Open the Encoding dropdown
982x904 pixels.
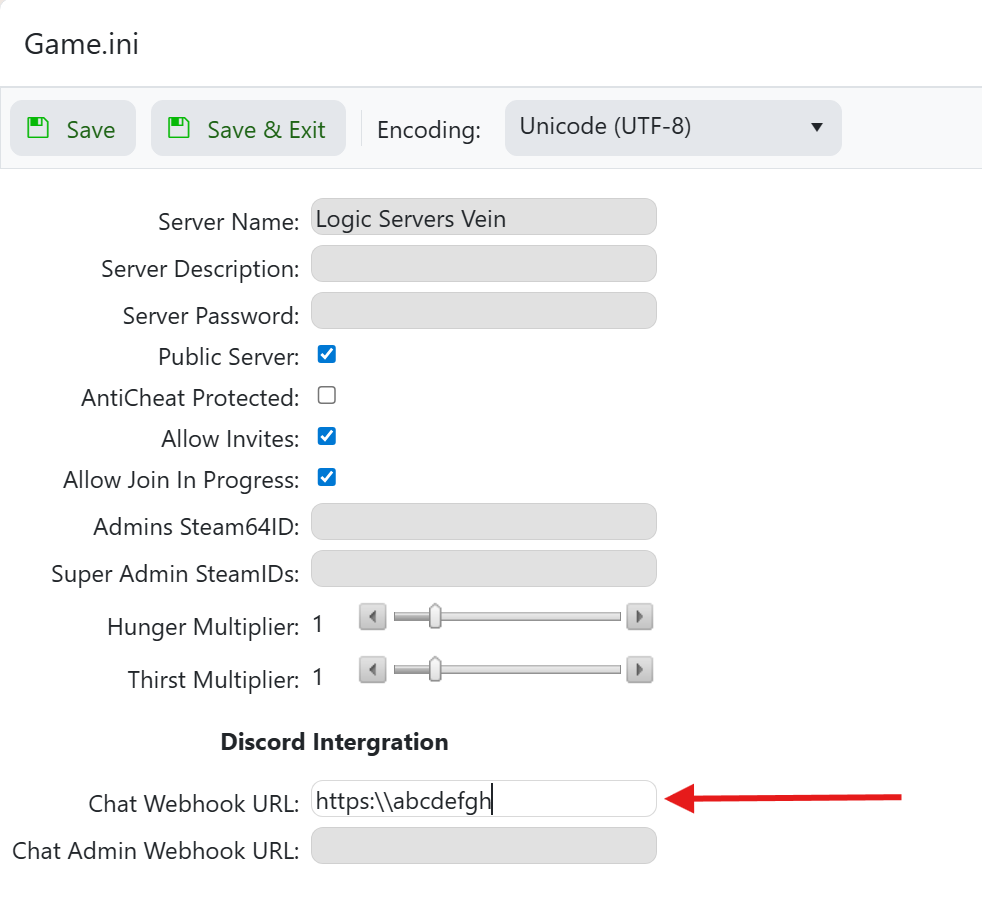pyautogui.click(x=672, y=127)
